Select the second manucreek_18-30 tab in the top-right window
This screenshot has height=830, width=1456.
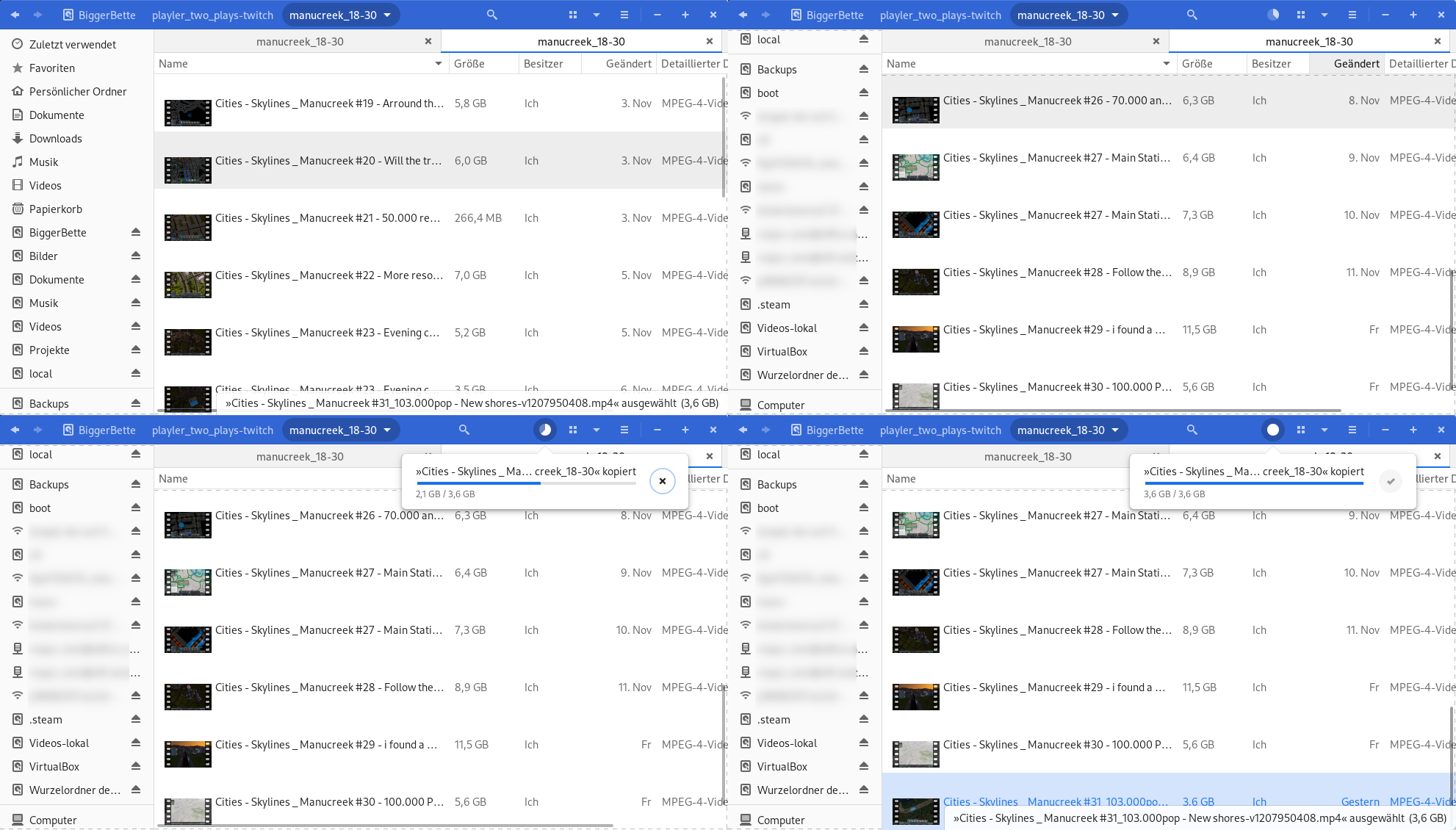click(1309, 41)
